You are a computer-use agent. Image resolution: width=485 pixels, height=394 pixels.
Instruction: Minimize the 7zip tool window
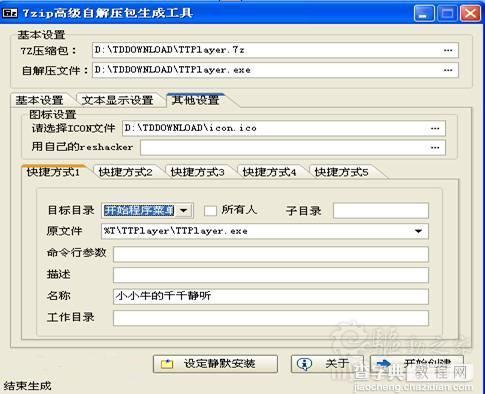coord(424,14)
